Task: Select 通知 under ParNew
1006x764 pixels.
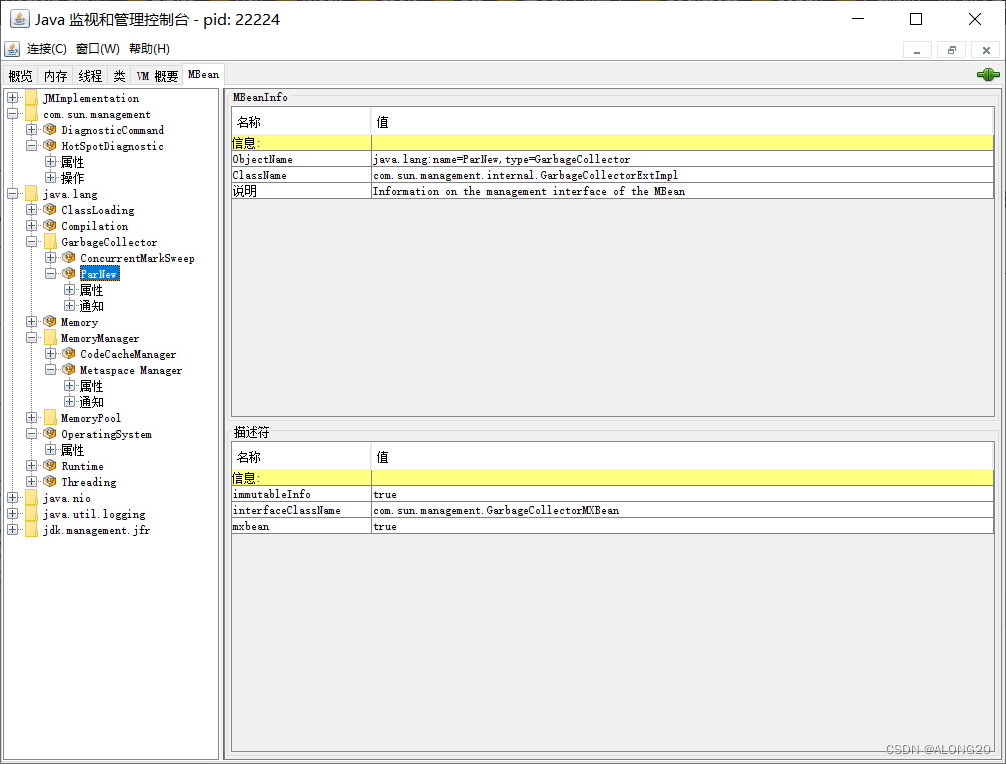Action: 91,306
